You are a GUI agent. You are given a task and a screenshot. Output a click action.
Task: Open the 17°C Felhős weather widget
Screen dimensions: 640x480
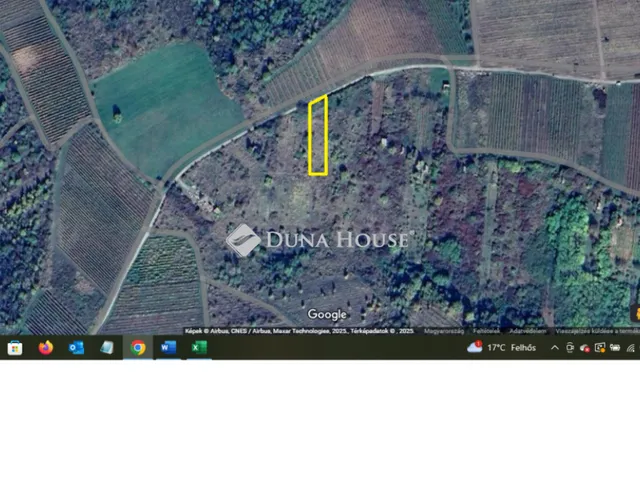pyautogui.click(x=510, y=348)
